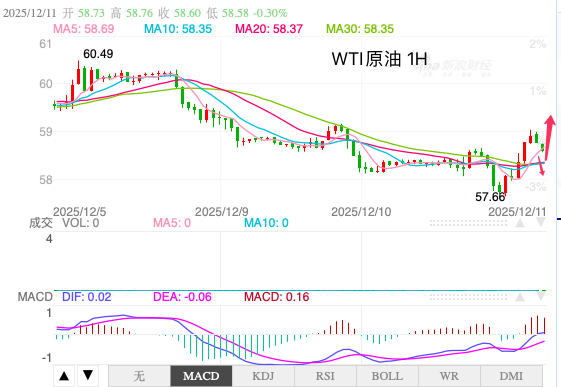561x387 pixels.
Task: Click the VOL: 0 label
Action: click(x=81, y=223)
